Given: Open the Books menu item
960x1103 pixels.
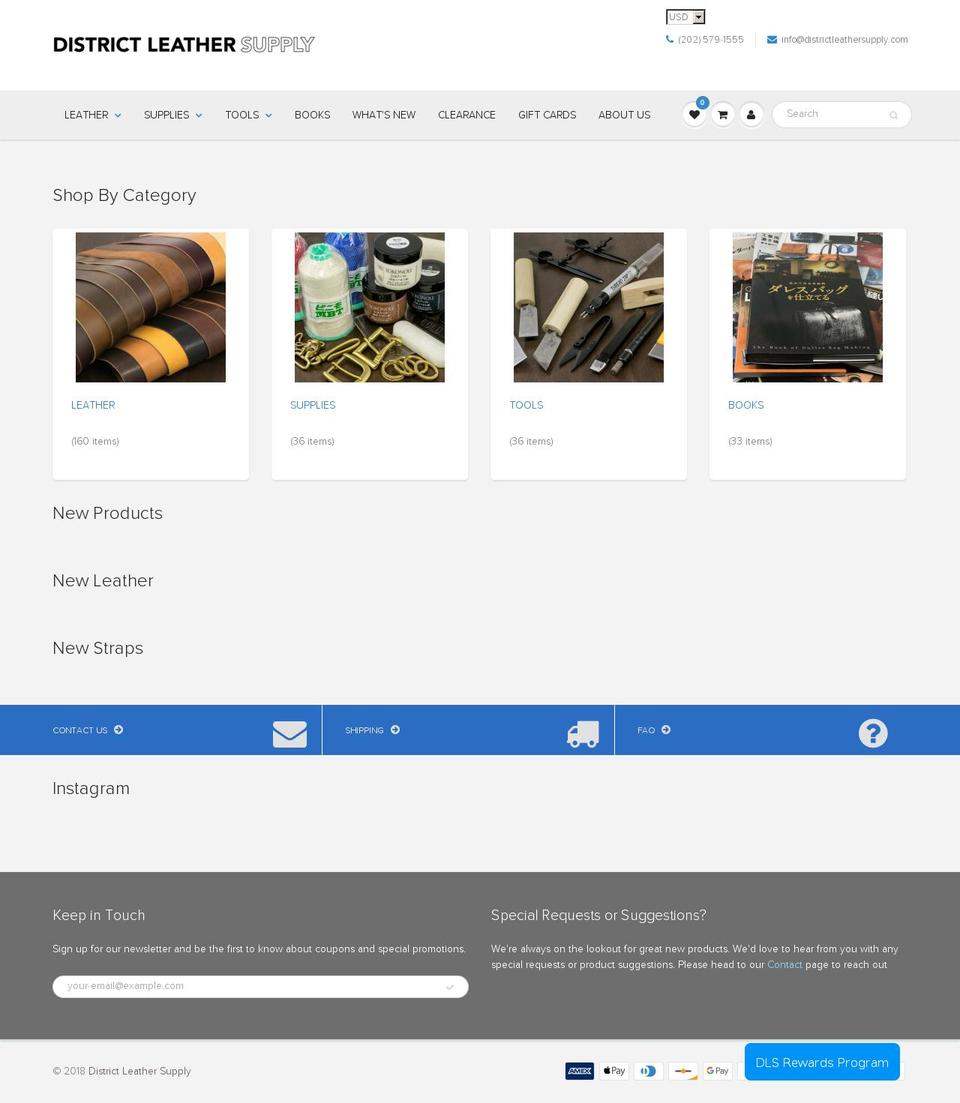Looking at the screenshot, I should [x=312, y=115].
